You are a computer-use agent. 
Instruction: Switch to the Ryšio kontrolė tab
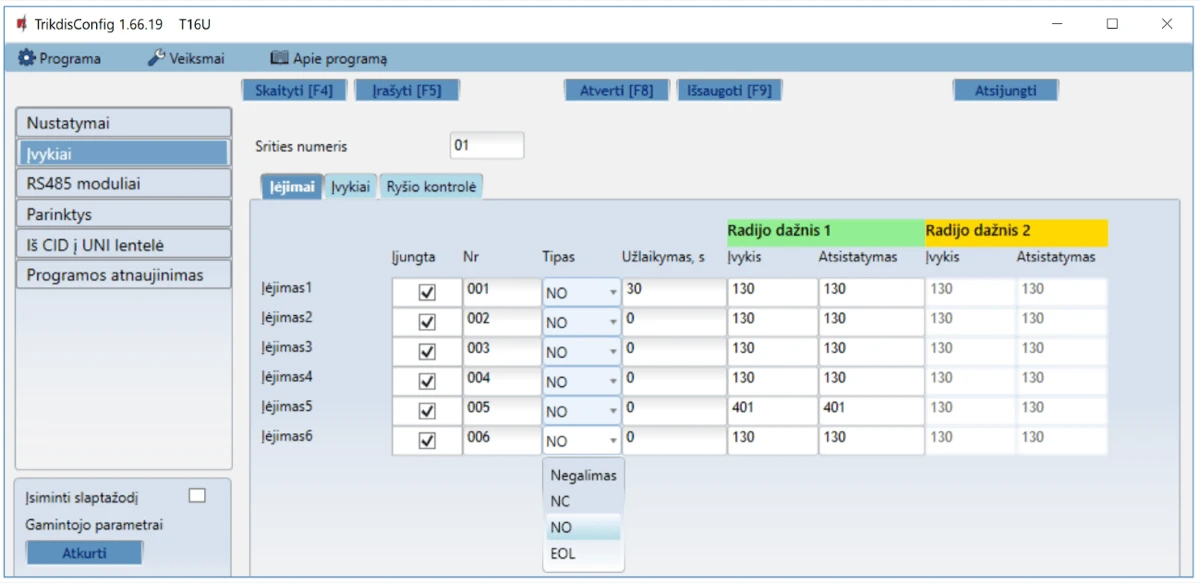click(x=431, y=187)
